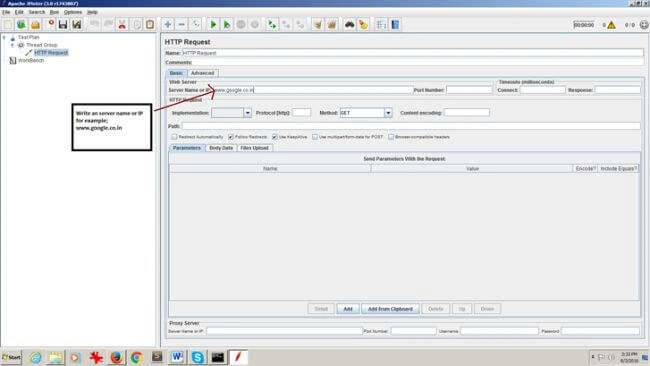Click the Save As toolbar icon
This screenshot has height=366, width=650.
pos(77,24)
